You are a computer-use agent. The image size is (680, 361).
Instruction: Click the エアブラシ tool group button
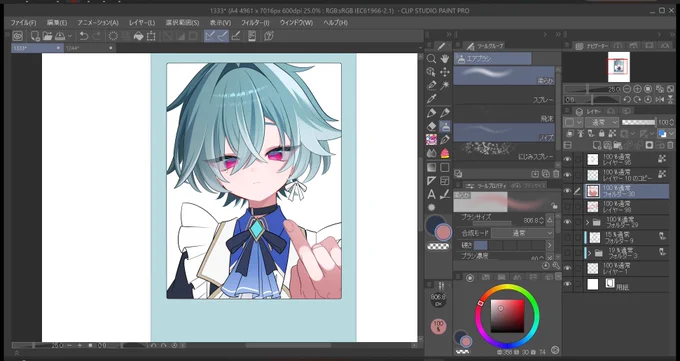[493, 59]
